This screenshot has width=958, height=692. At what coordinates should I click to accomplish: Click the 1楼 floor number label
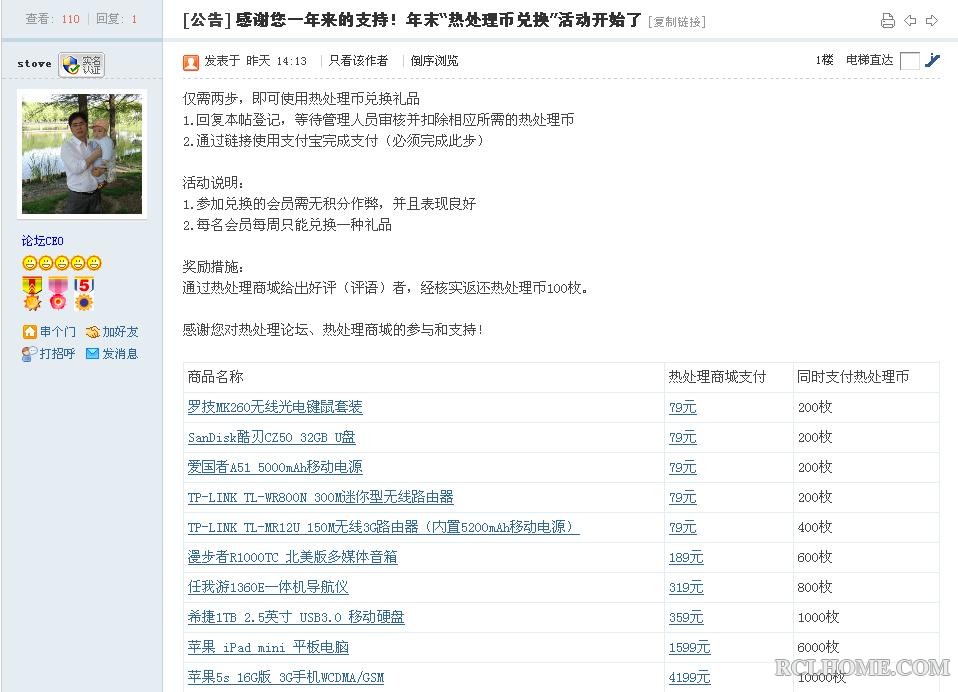[x=824, y=60]
